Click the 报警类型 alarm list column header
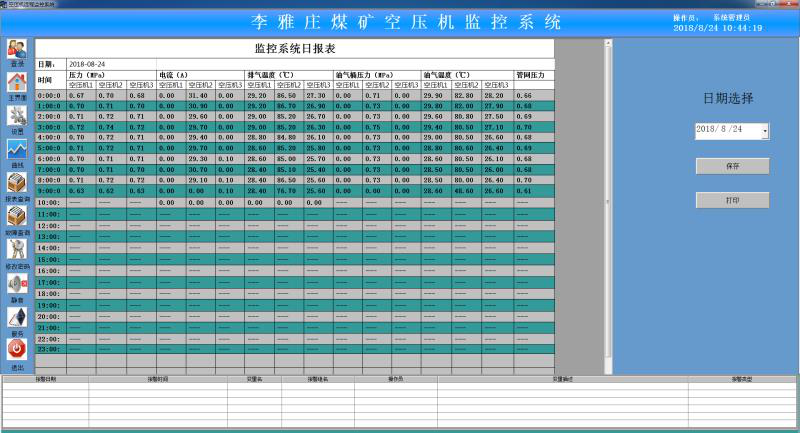Viewport: 800px width, 433px height. 742,380
